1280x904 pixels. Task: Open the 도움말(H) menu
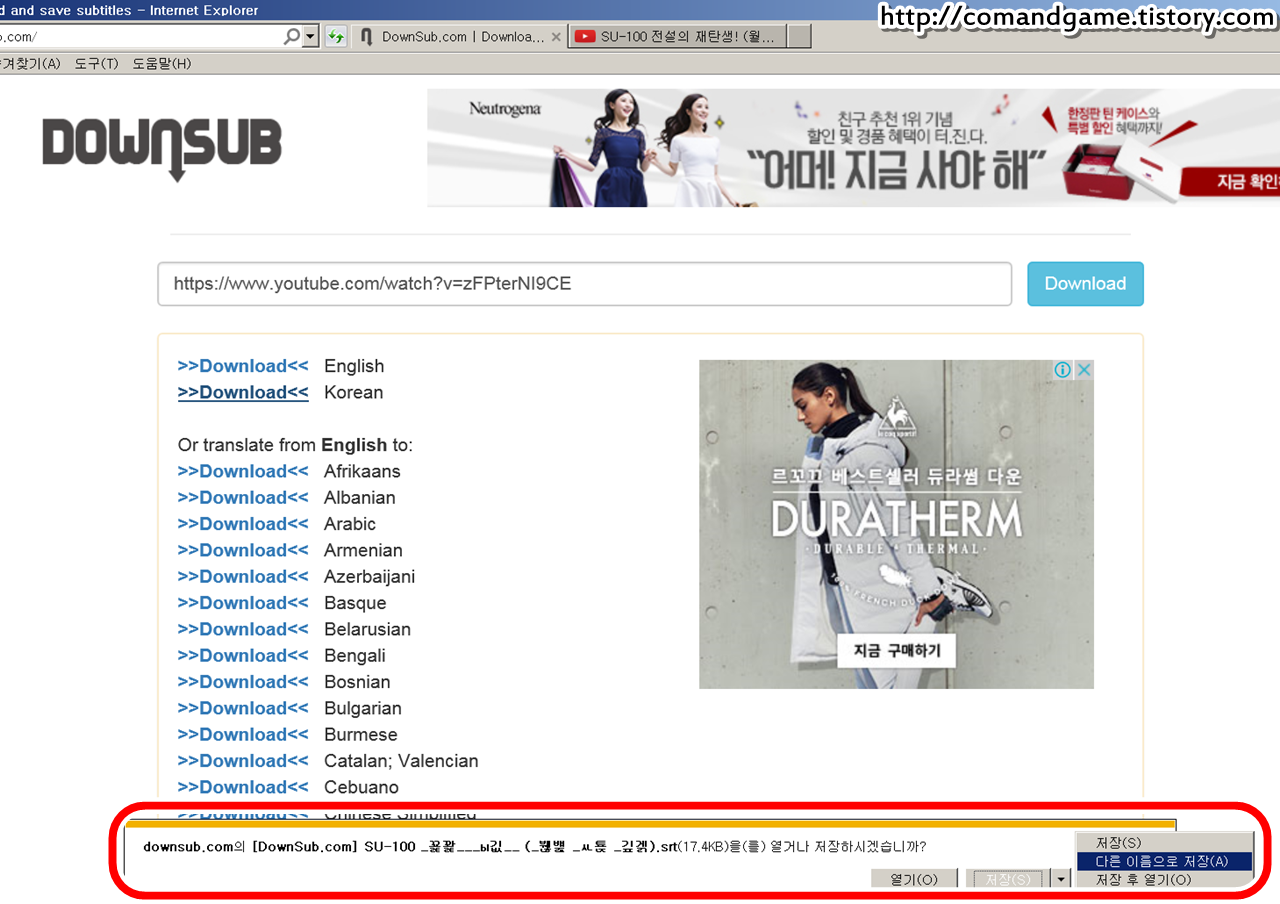161,64
